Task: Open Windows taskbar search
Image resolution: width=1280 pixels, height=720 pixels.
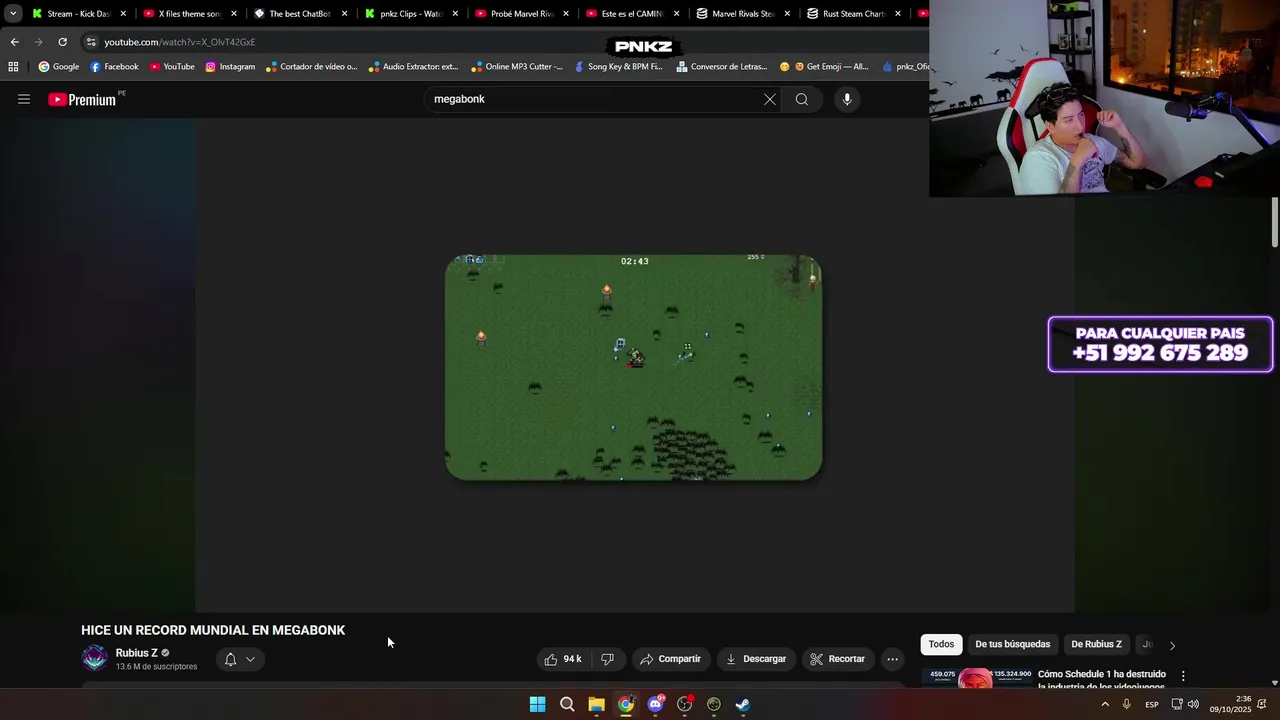Action: coord(567,704)
